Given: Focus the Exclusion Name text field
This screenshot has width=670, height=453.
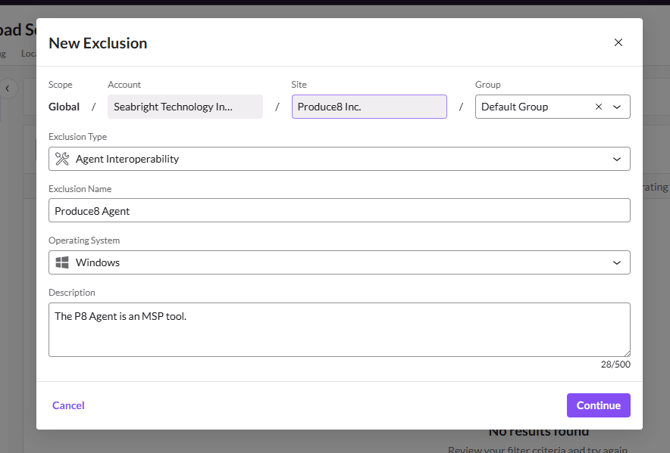Looking at the screenshot, I should (x=339, y=211).
